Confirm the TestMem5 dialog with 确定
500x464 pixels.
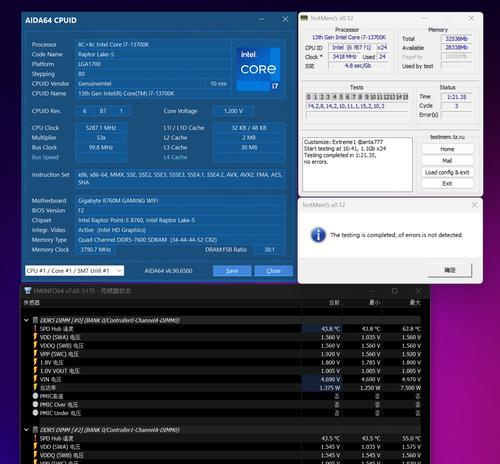point(450,270)
